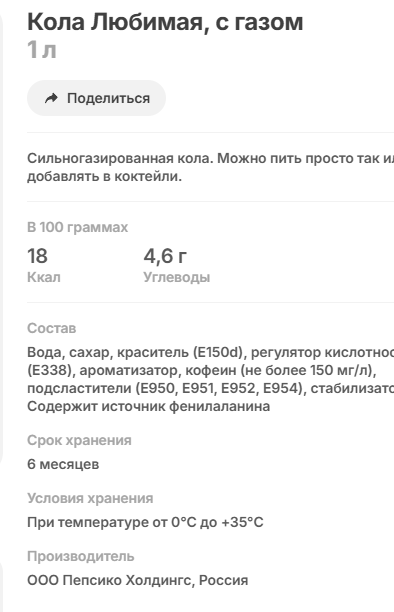
Task: Click manufacturer ООО Пепсико Холдингс, Россия
Action: point(137,580)
